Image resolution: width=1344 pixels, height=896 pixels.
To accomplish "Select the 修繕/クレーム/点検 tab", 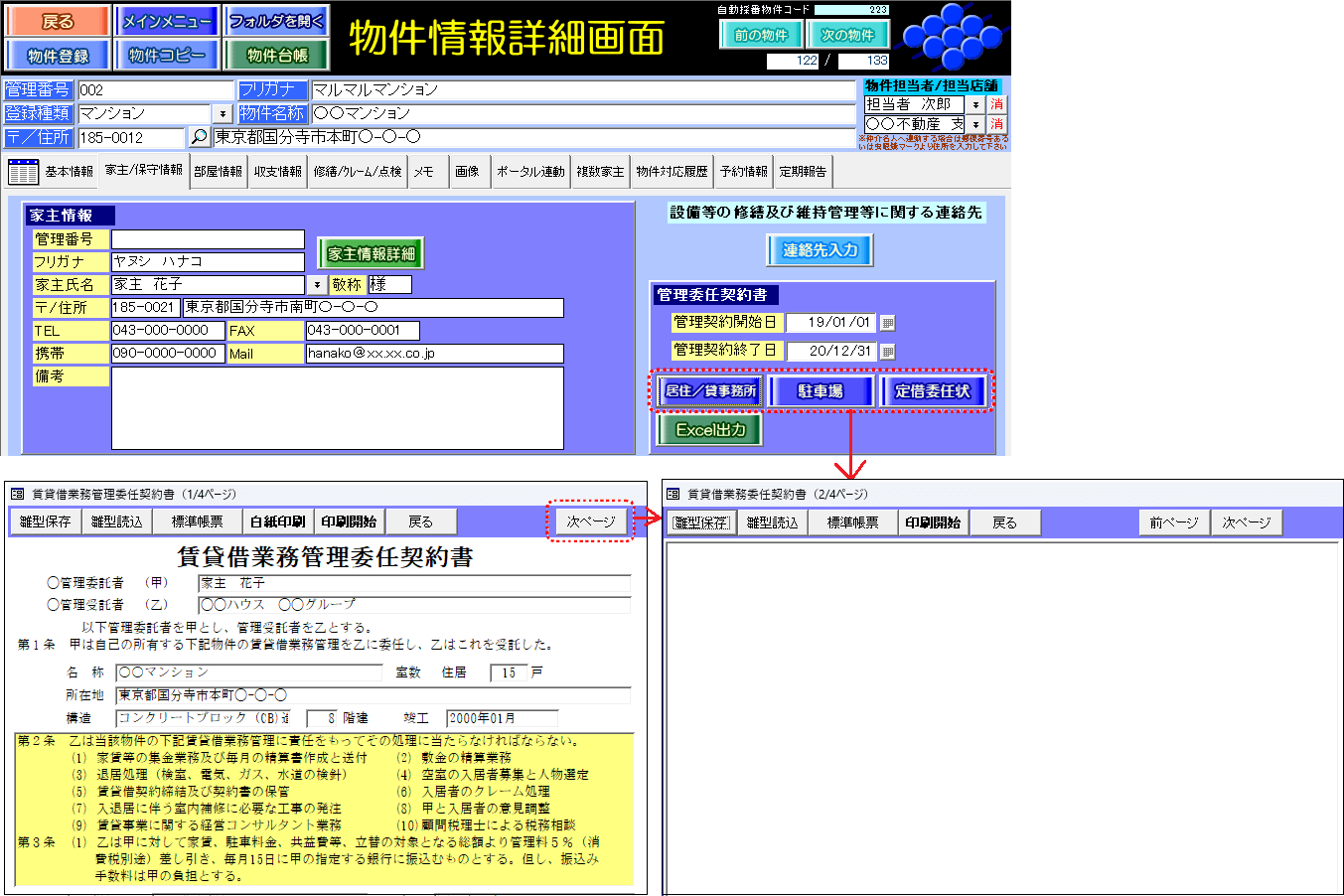I will [358, 171].
